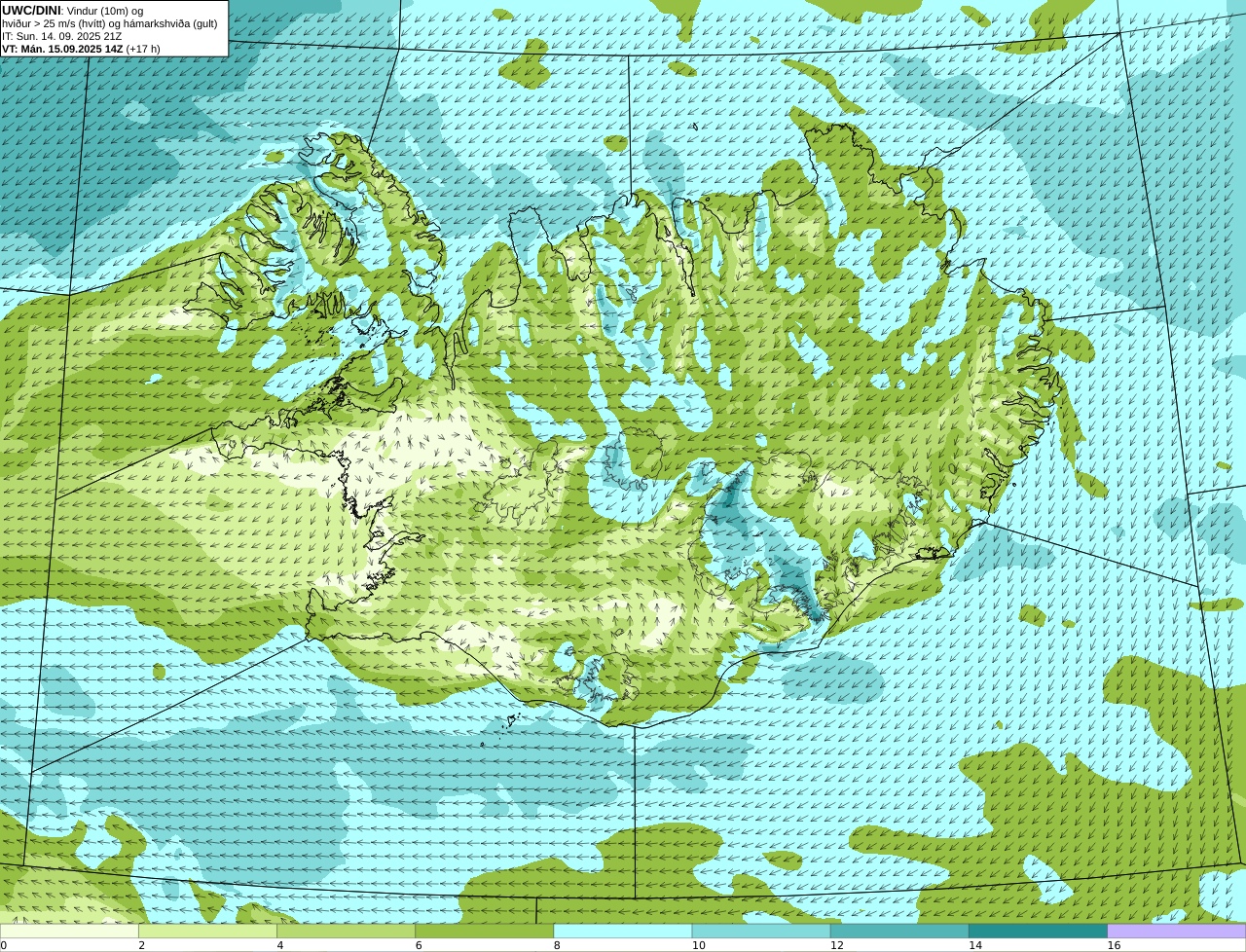Screen dimensions: 1246x952
Task: Click the legend scale label "4"
Action: click(280, 945)
